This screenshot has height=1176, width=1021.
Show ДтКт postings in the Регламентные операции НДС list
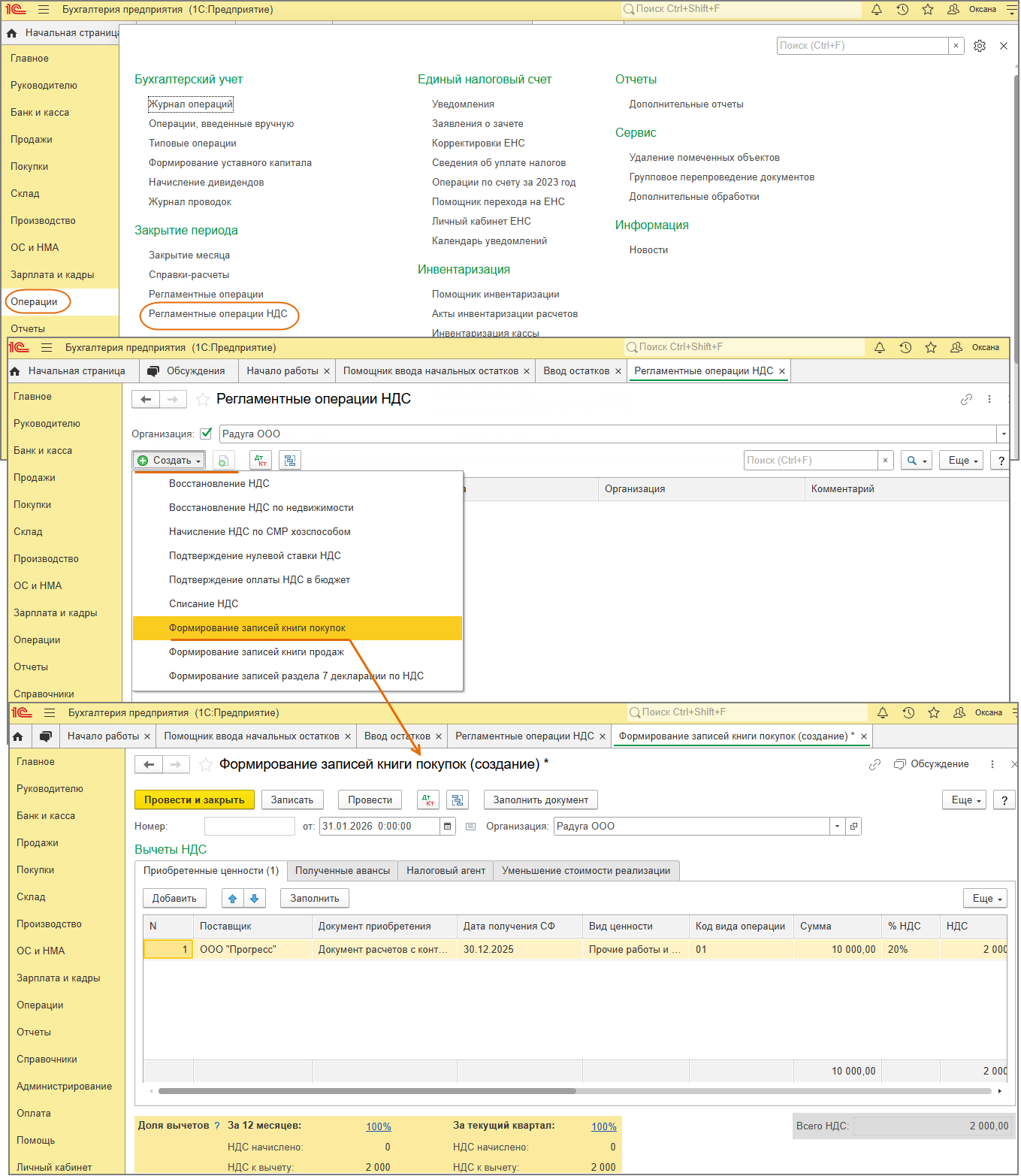pos(261,461)
